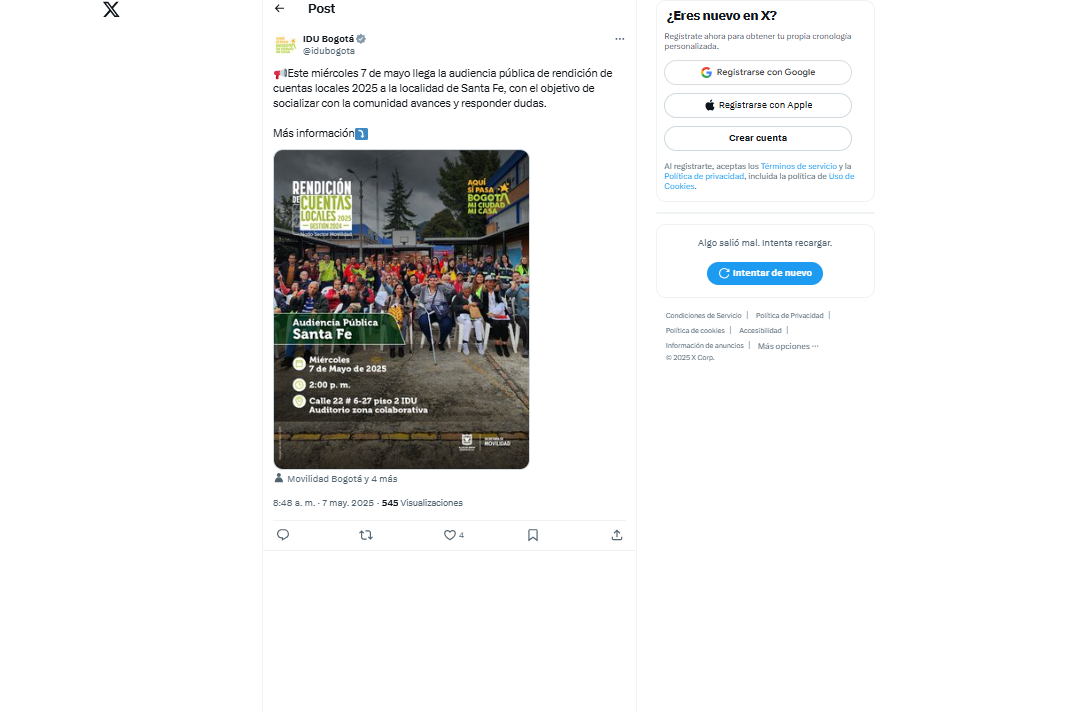Click the Crear cuenta button
The image size is (1086, 712).
(x=758, y=138)
